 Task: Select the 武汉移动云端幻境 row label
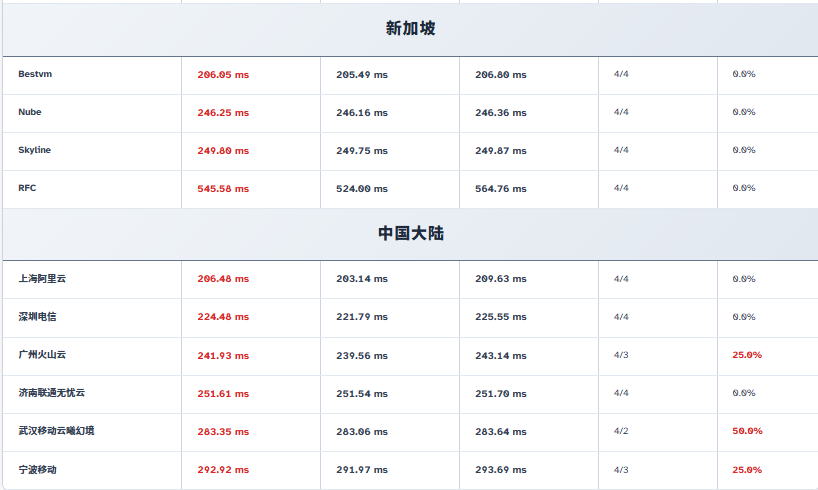pos(57,431)
